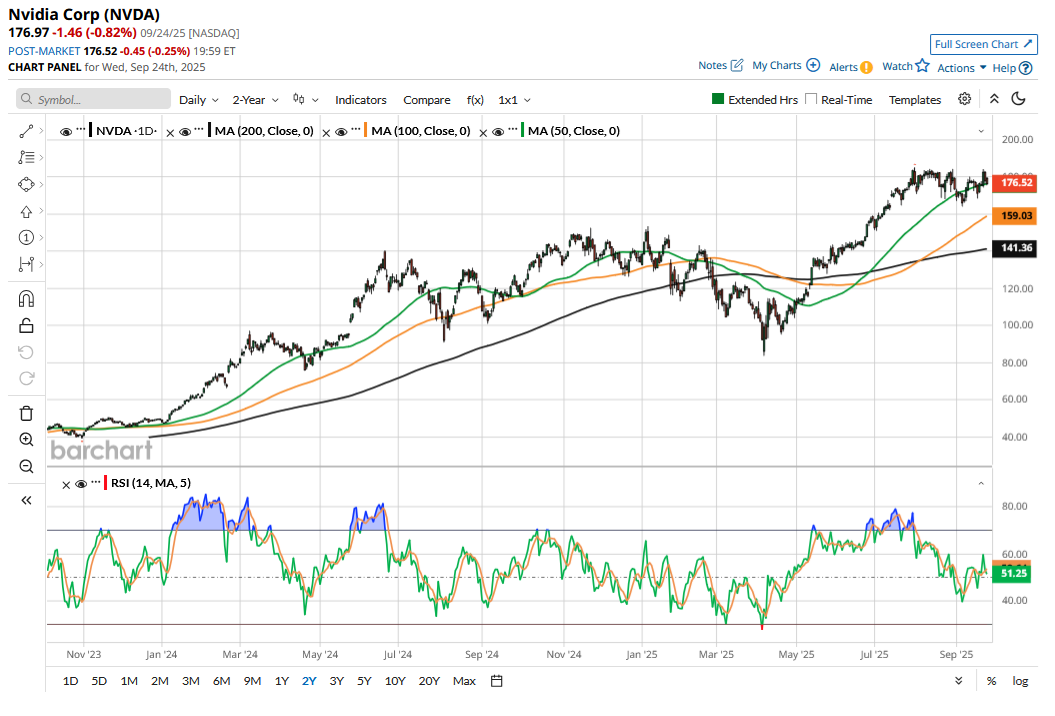Enable the Real-Time checkbox
The image size is (1055, 716).
coord(811,99)
